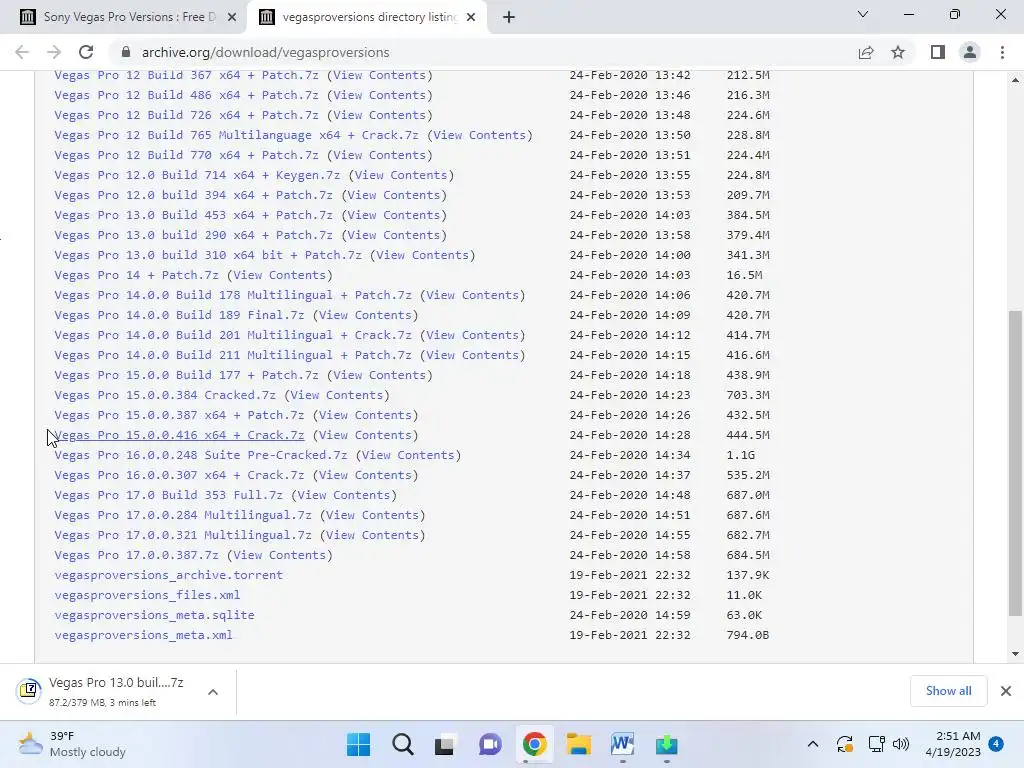Screen dimensions: 1024x768
Task: Click the scrollbar up arrow
Action: [1015, 80]
